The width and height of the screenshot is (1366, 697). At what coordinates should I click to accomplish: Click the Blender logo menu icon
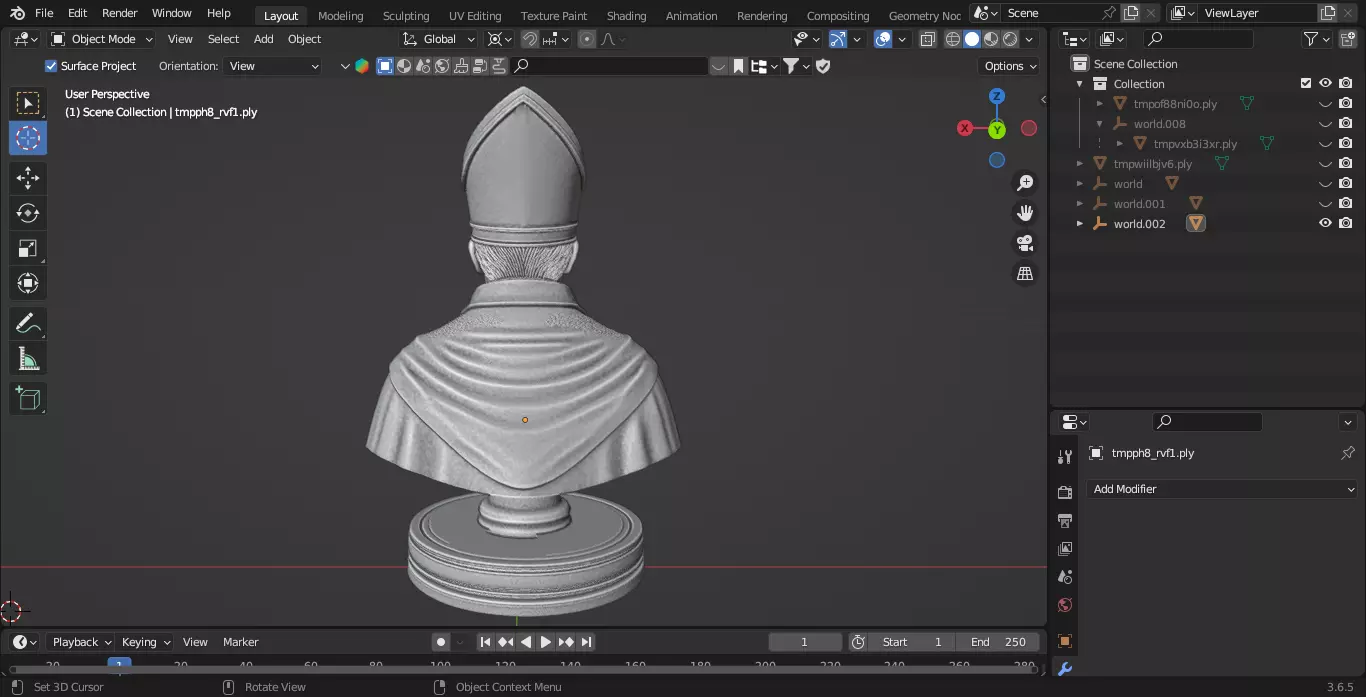point(17,13)
